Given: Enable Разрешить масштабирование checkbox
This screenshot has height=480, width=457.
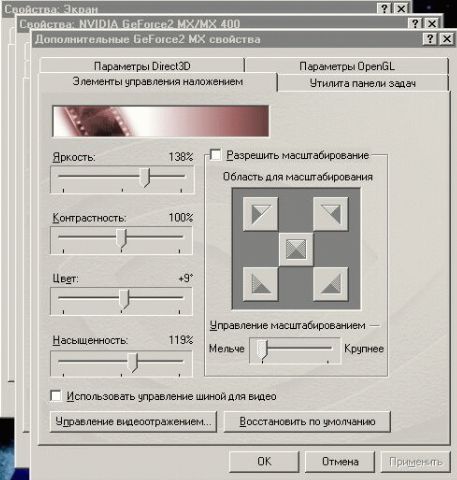Looking at the screenshot, I should click(215, 155).
